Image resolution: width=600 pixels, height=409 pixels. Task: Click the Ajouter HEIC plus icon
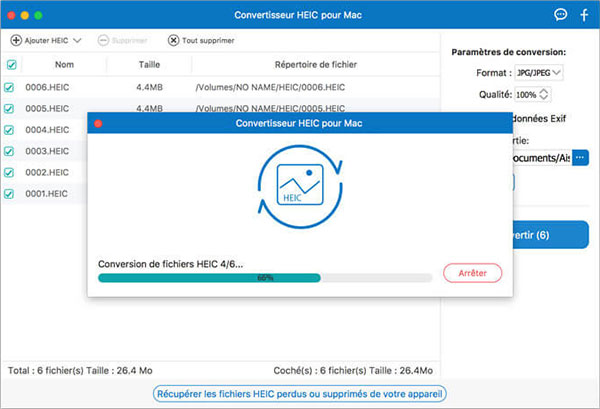click(16, 40)
